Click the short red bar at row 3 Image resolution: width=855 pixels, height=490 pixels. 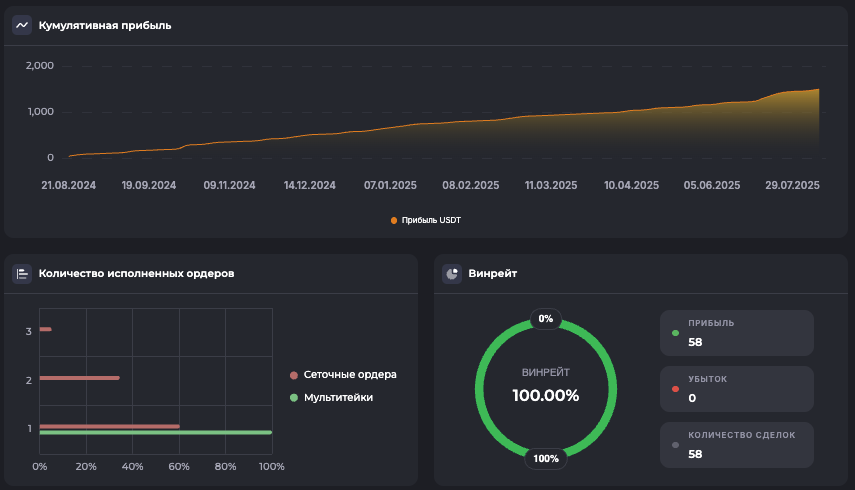click(45, 329)
